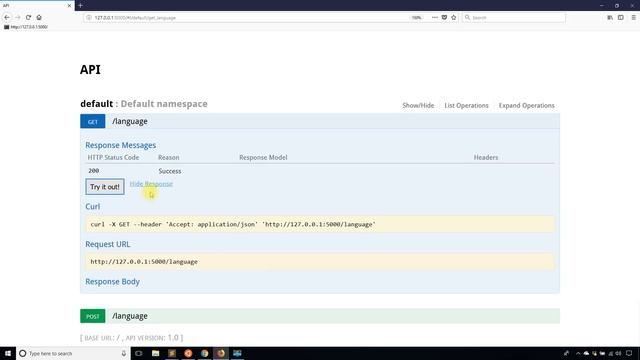Open Task View from the taskbar
Viewport: 640px width, 360px height.
click(139, 353)
